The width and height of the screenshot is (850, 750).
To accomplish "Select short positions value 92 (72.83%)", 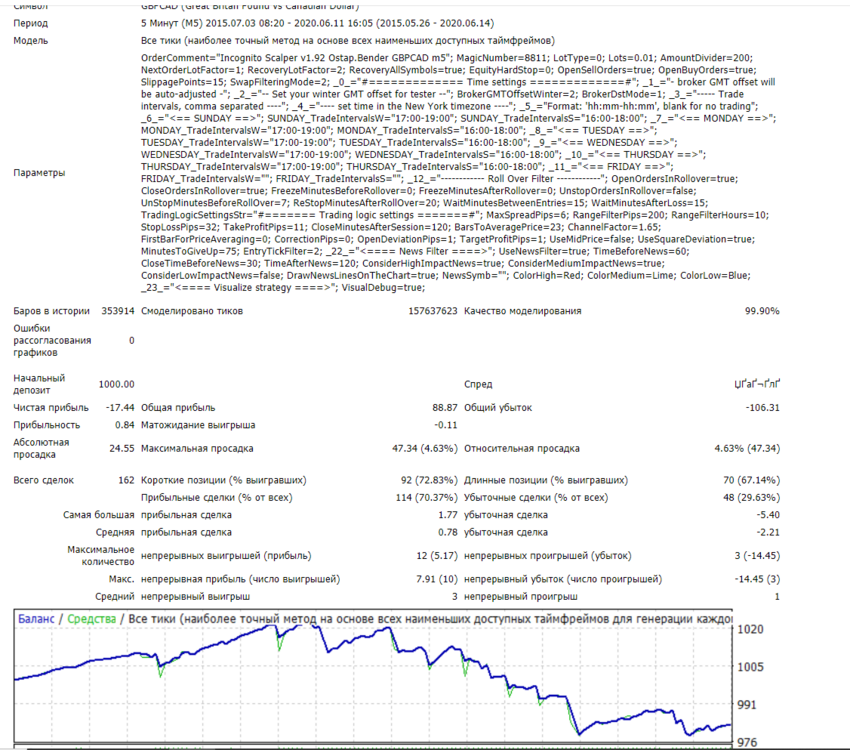I will [429, 480].
